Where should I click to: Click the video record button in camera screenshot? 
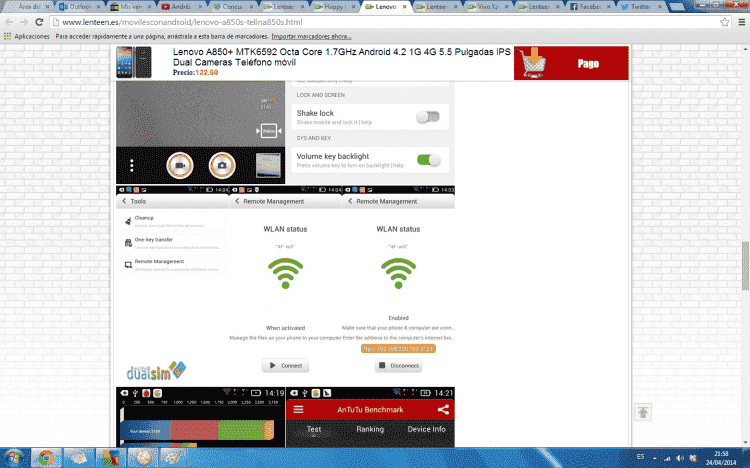tap(180, 166)
